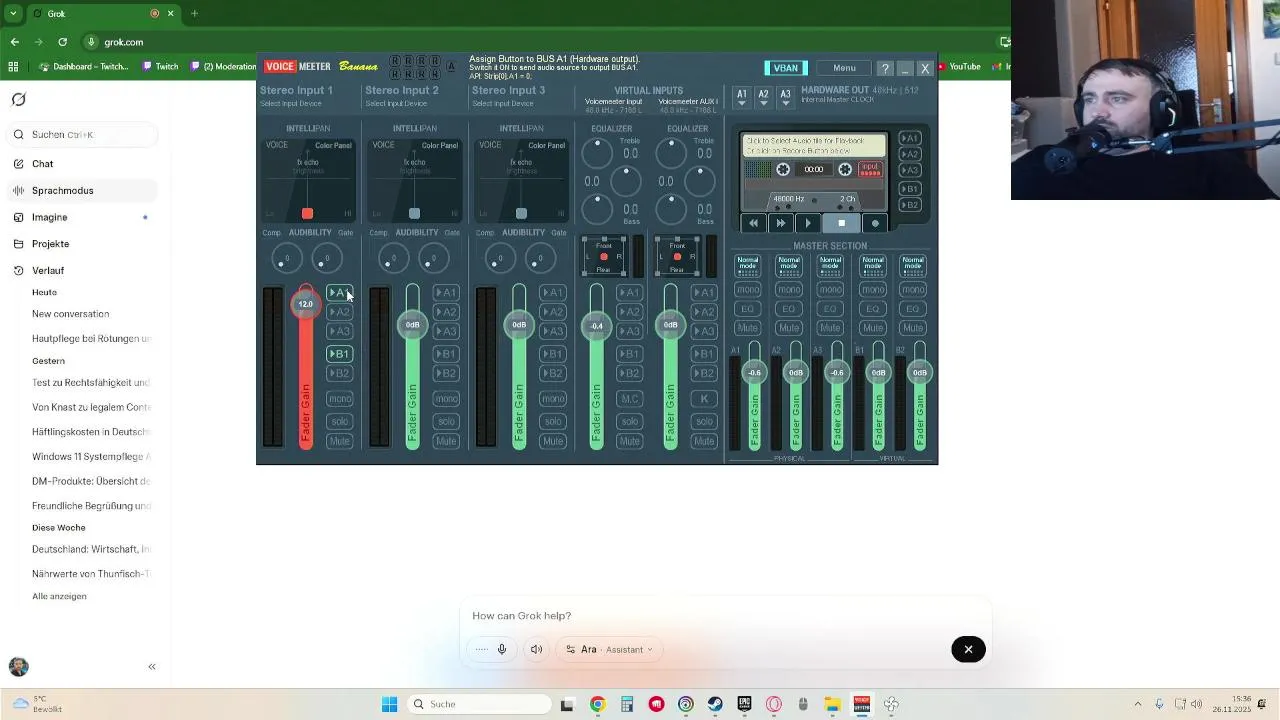The image size is (1280, 720).
Task: Toggle the K button on Voicemeeter AUX strip
Action: (704, 398)
